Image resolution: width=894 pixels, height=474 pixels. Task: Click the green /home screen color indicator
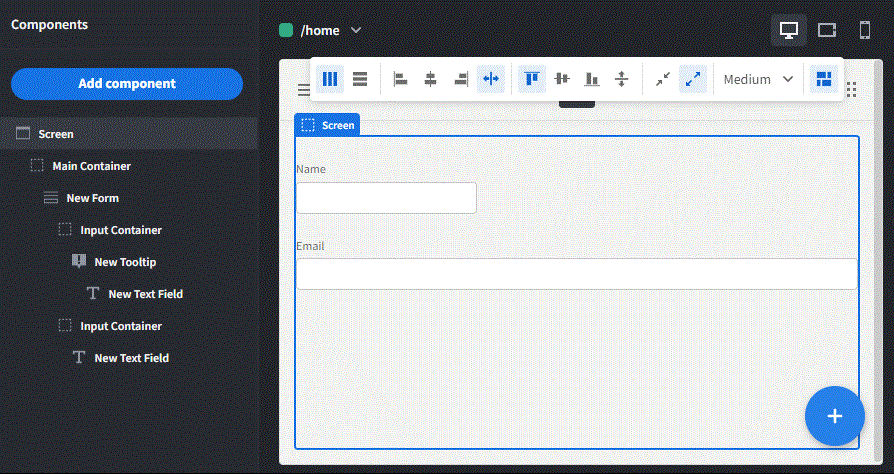pos(286,30)
